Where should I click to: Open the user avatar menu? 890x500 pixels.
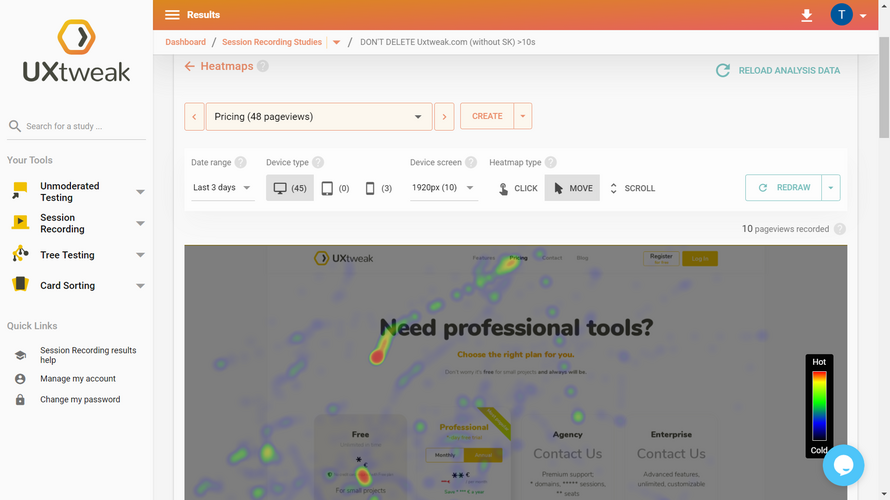(x=842, y=14)
